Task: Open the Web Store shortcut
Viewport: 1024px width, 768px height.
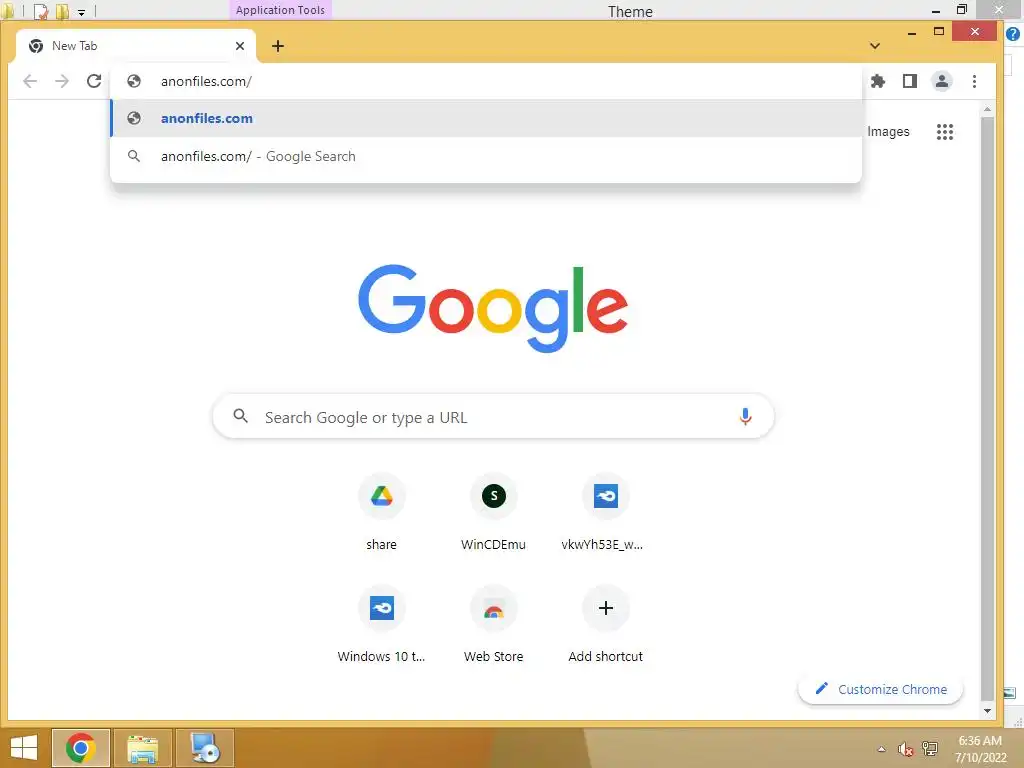Action: coord(494,625)
